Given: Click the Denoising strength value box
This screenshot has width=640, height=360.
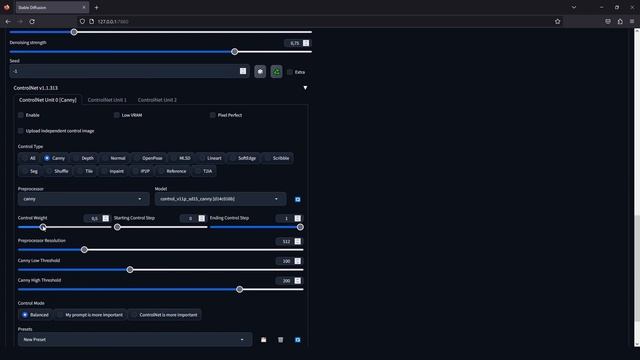Looking at the screenshot, I should [x=297, y=43].
